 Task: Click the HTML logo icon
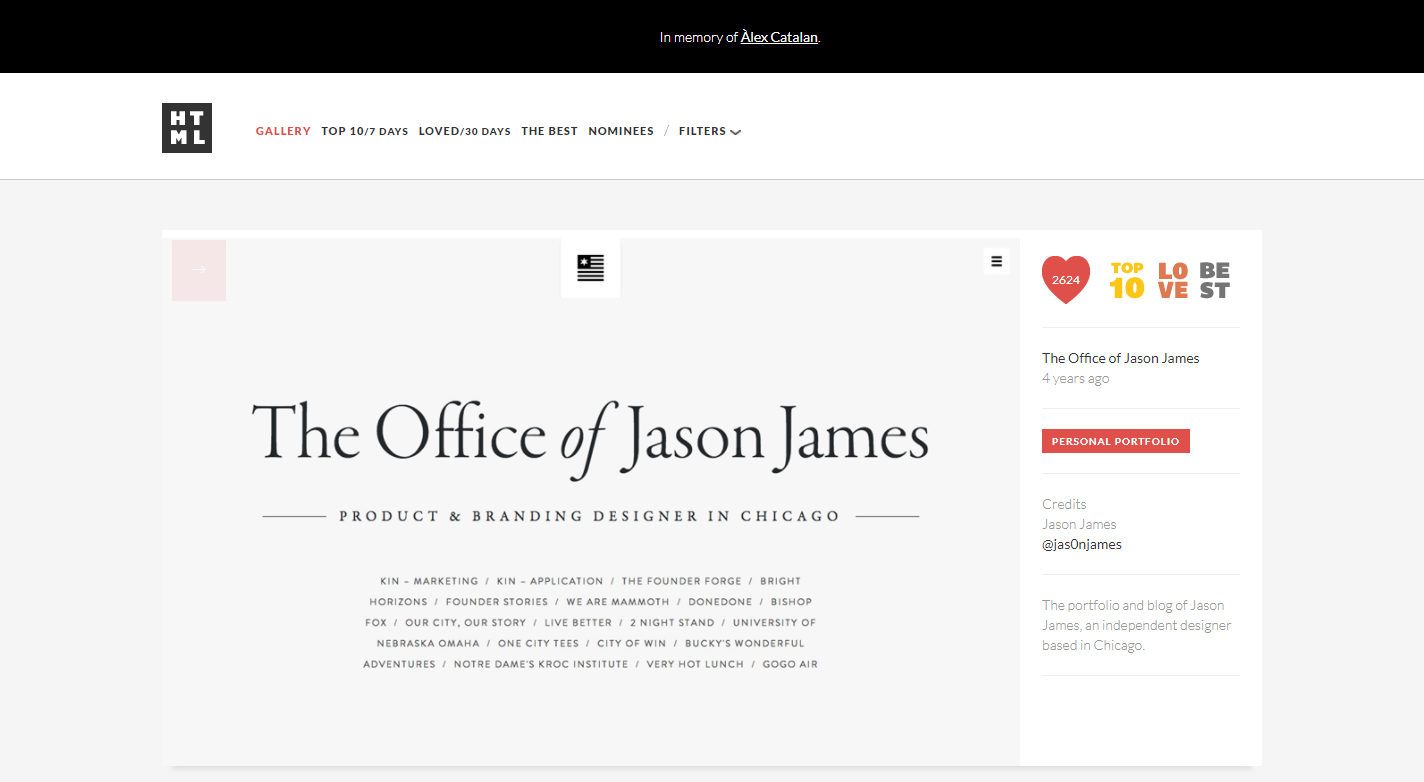click(x=187, y=128)
